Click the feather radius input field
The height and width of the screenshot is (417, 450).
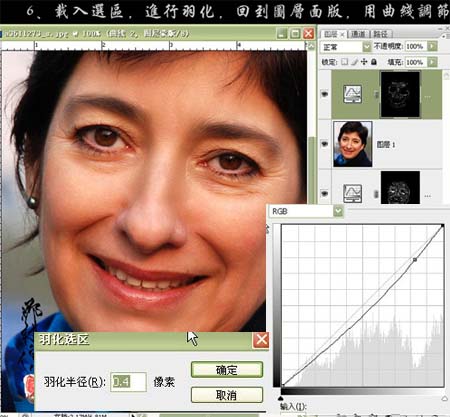click(128, 382)
